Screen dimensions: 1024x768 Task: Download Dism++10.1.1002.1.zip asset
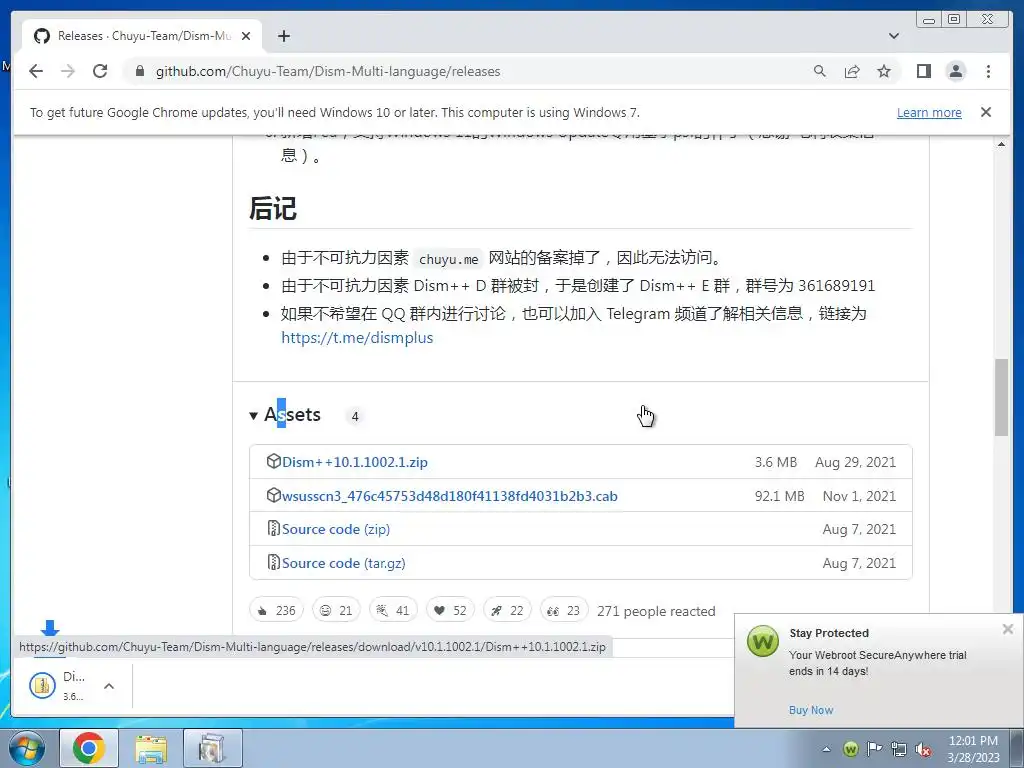355,462
